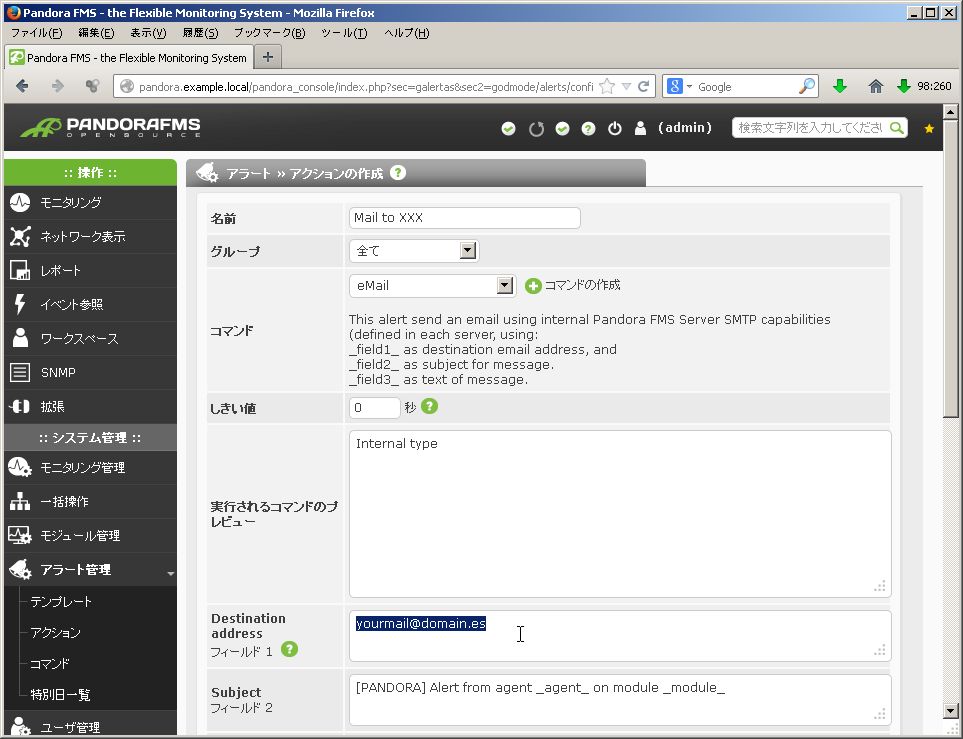963x739 pixels.
Task: Open the モニタリング管理 sidebar item
Action: 90,467
